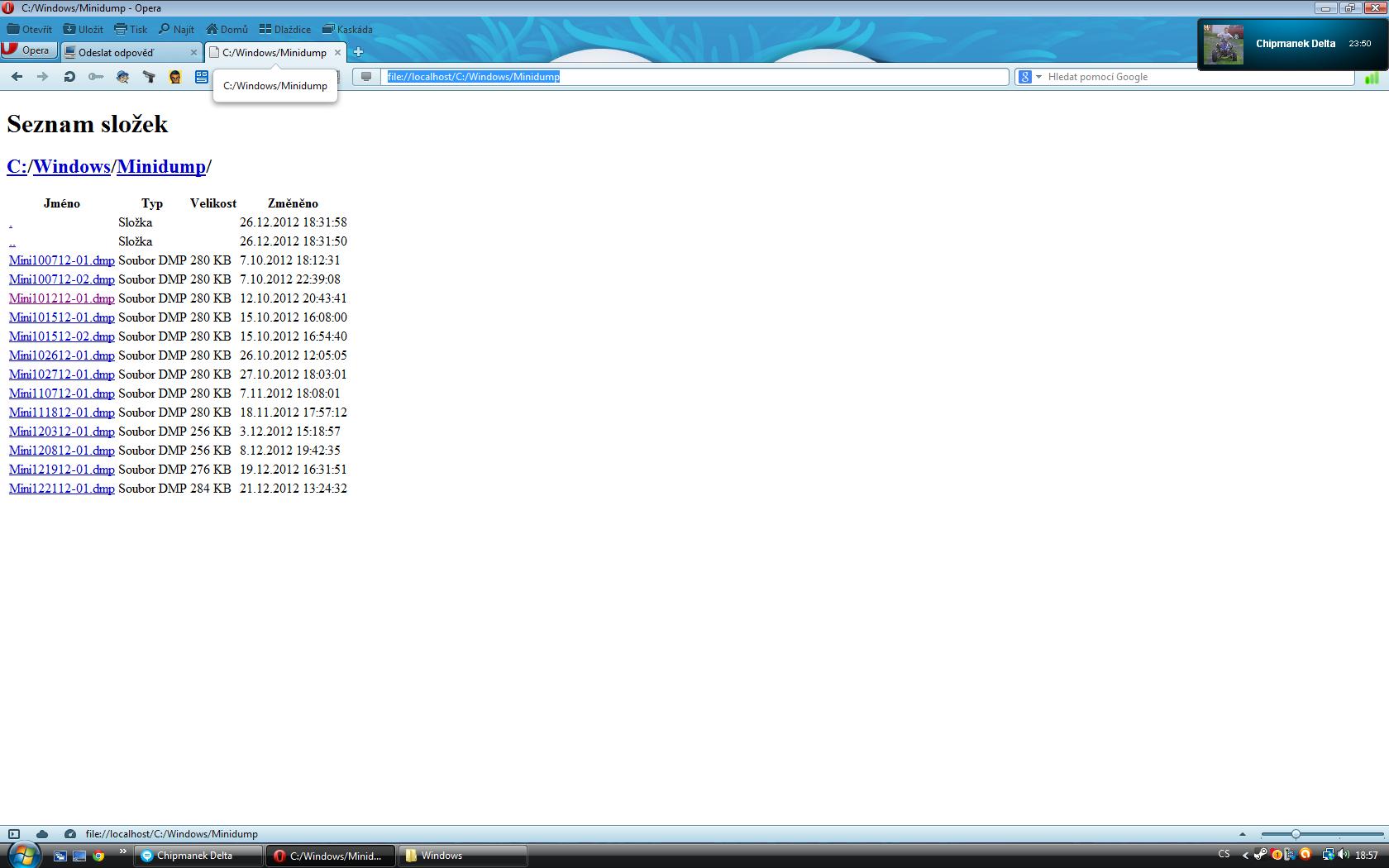
Task: Open Mini122112-01.dmp file link
Action: coord(62,489)
